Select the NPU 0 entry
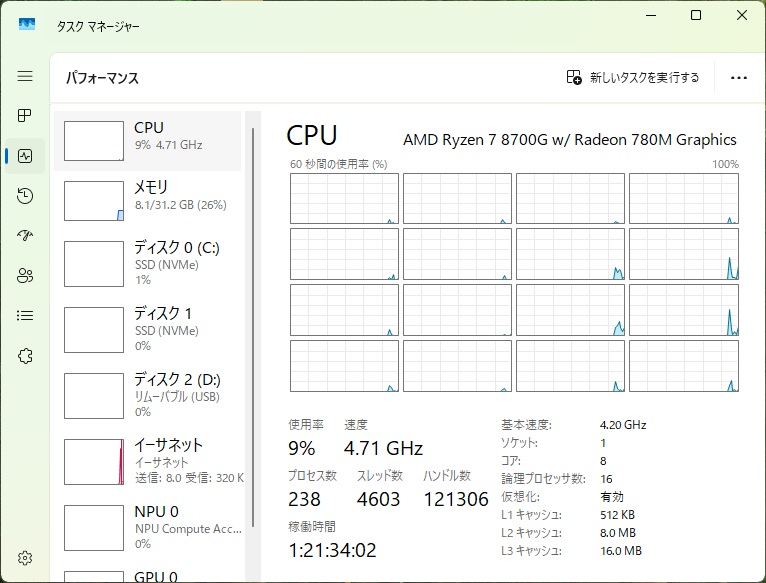The width and height of the screenshot is (766, 583). (148, 527)
